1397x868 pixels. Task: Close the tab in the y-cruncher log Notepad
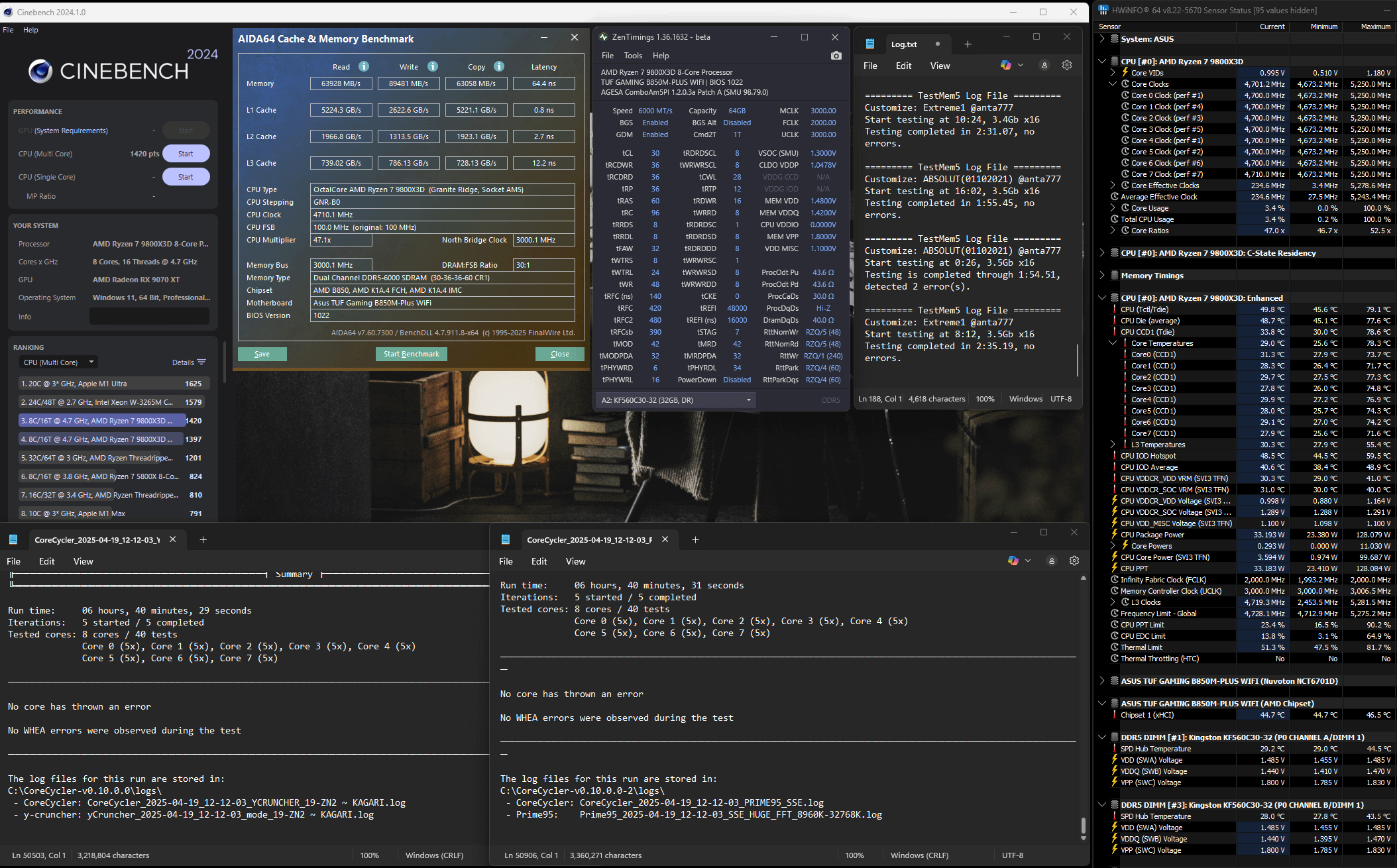click(173, 539)
